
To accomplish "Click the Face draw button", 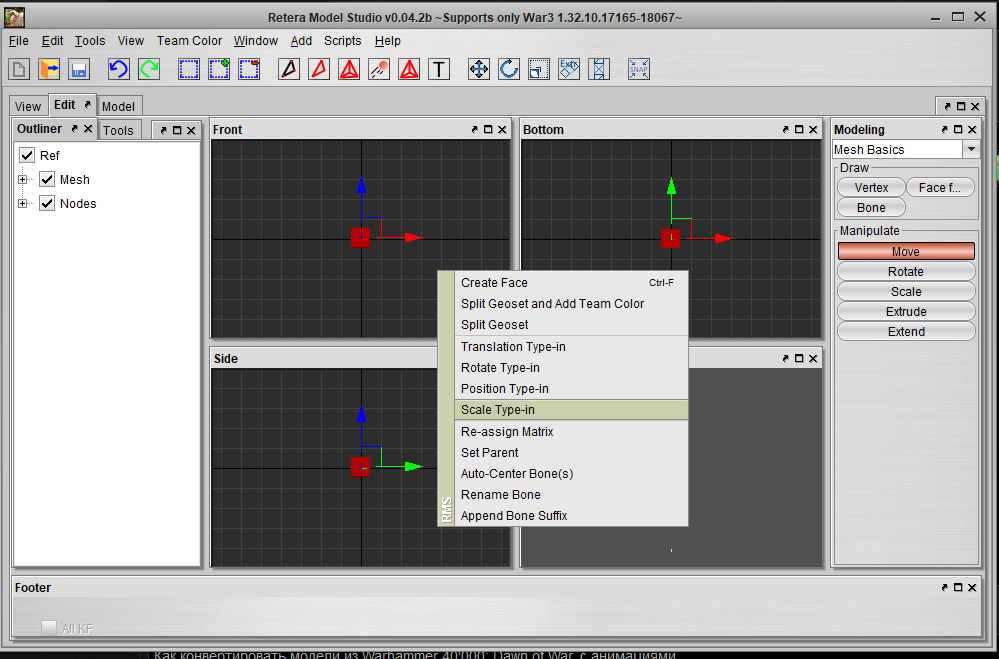I will point(940,187).
